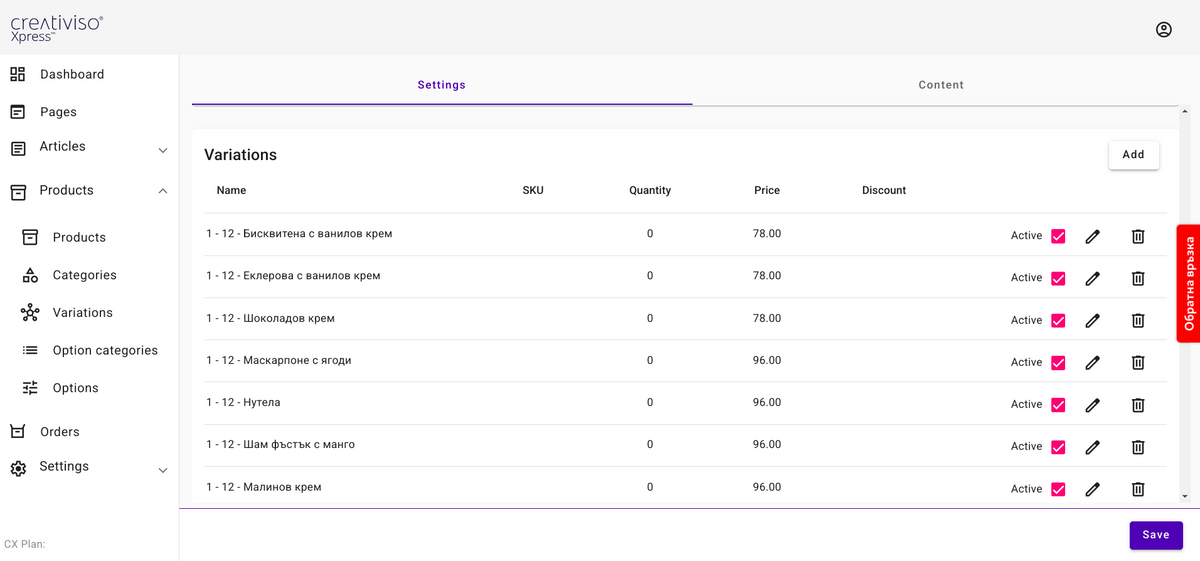The height and width of the screenshot is (561, 1200).
Task: Go to the Products submenu item
Action: tap(79, 237)
